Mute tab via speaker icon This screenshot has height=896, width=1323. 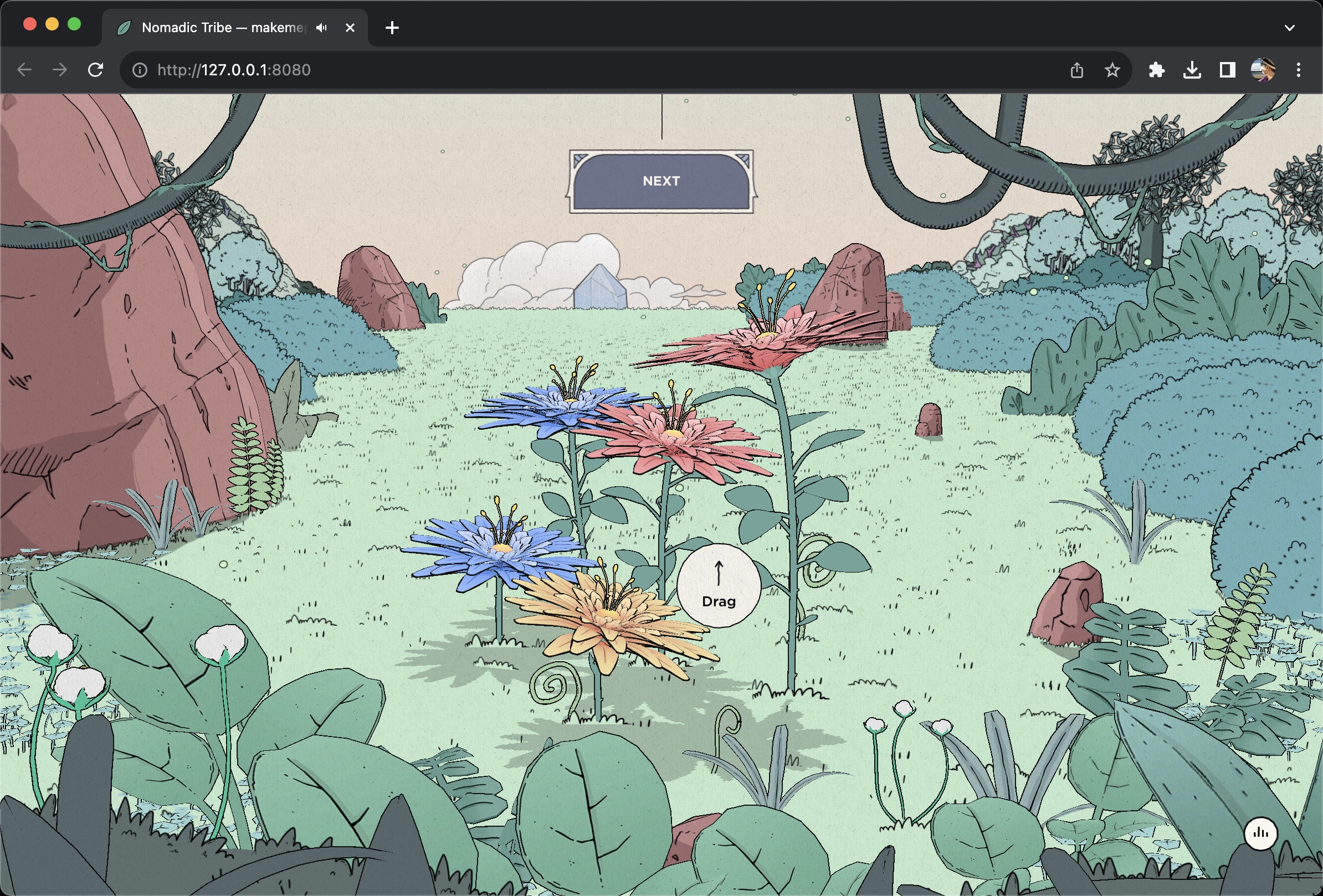coord(322,27)
